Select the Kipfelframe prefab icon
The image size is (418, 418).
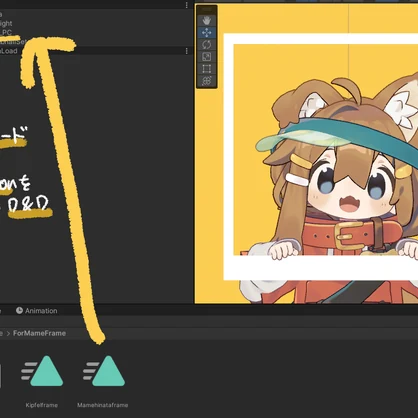coord(42,371)
